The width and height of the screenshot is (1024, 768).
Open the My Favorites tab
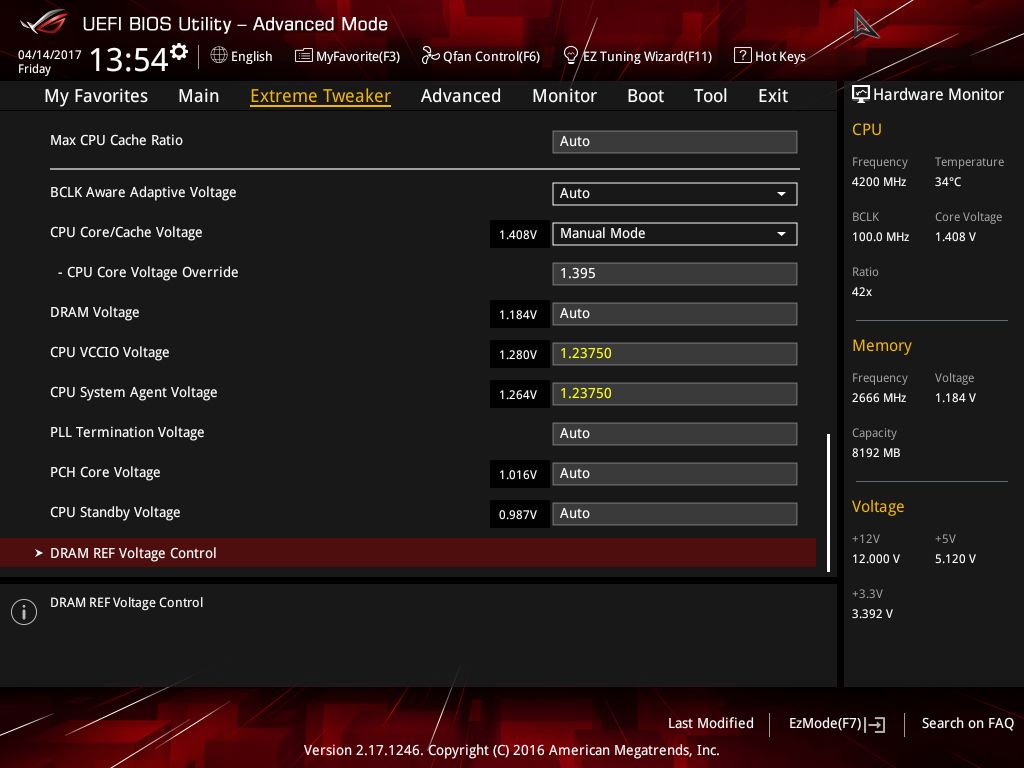[96, 96]
